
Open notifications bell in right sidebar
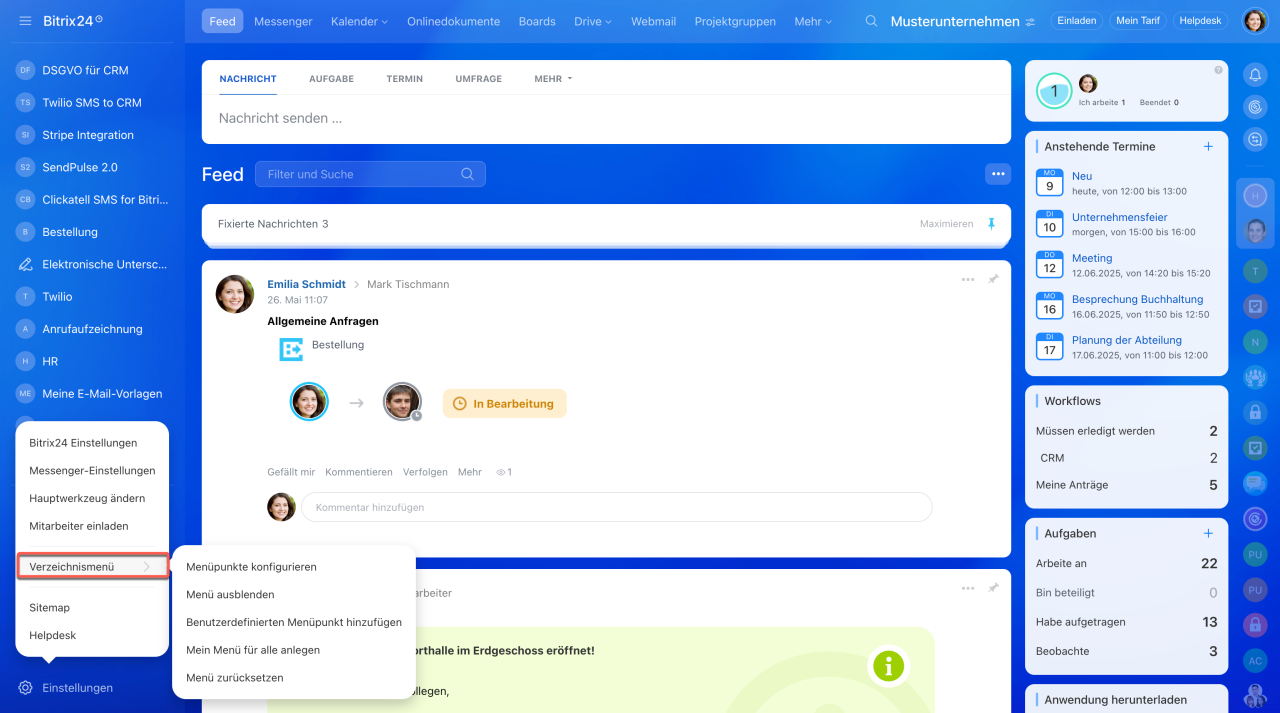tap(1255, 73)
